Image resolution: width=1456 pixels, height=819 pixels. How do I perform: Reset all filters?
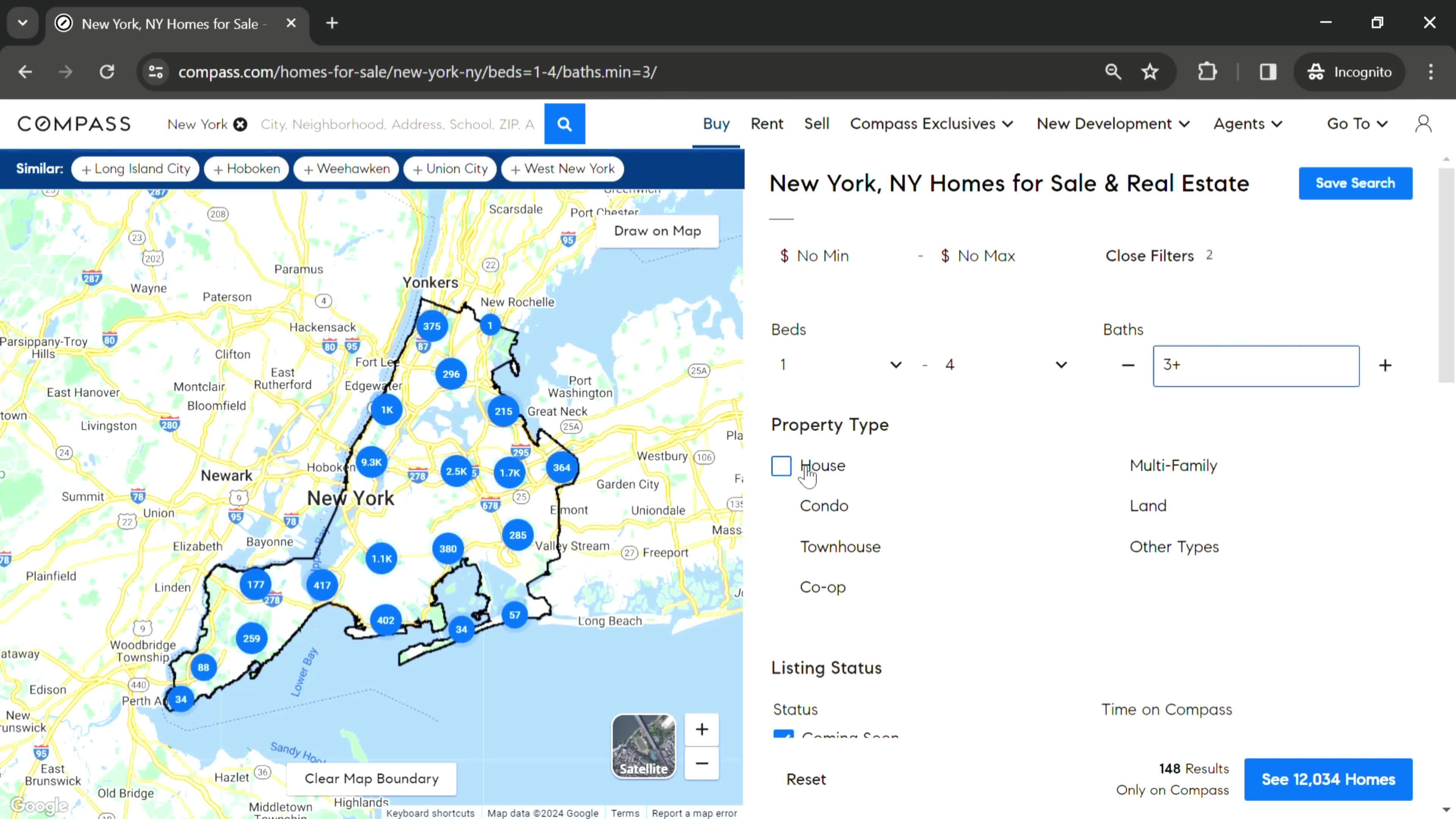[806, 780]
